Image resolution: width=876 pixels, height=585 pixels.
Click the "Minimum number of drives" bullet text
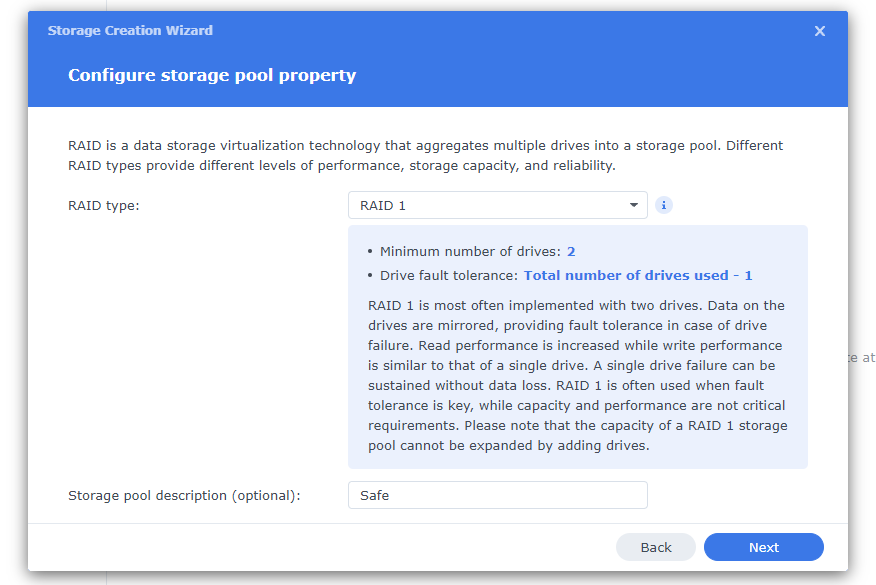click(470, 252)
